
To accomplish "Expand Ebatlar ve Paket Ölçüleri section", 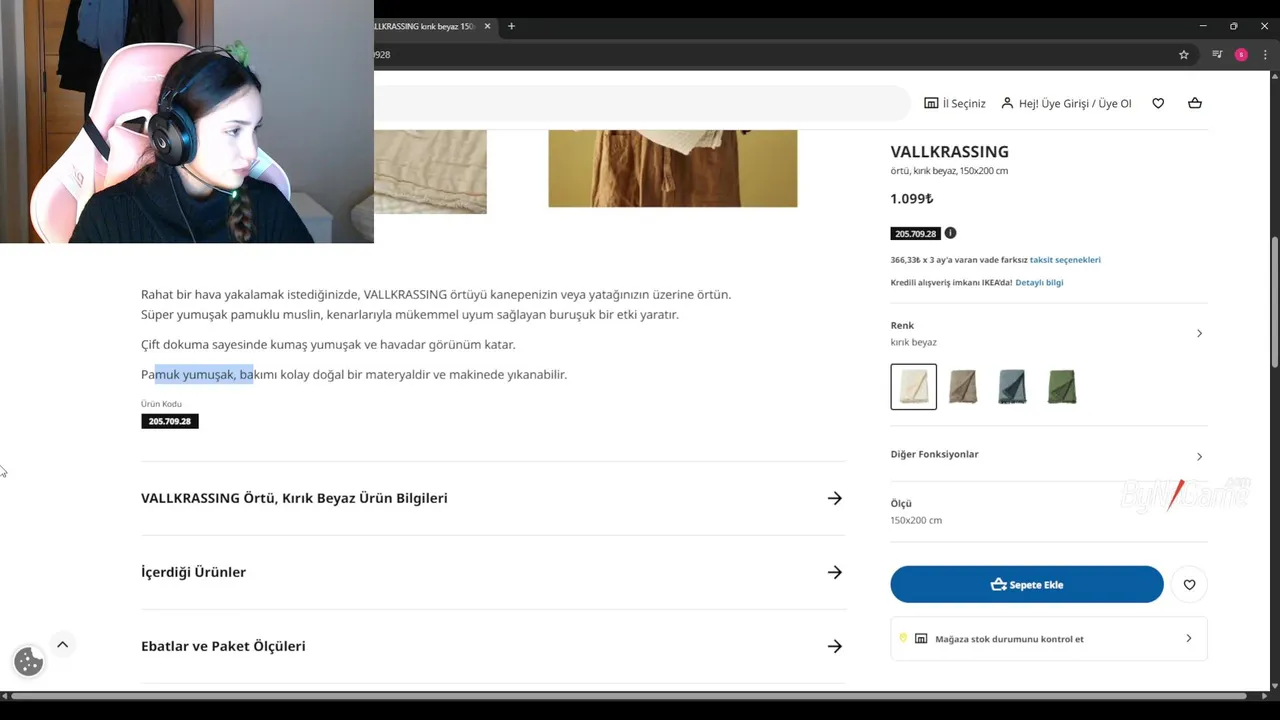I will pos(493,646).
